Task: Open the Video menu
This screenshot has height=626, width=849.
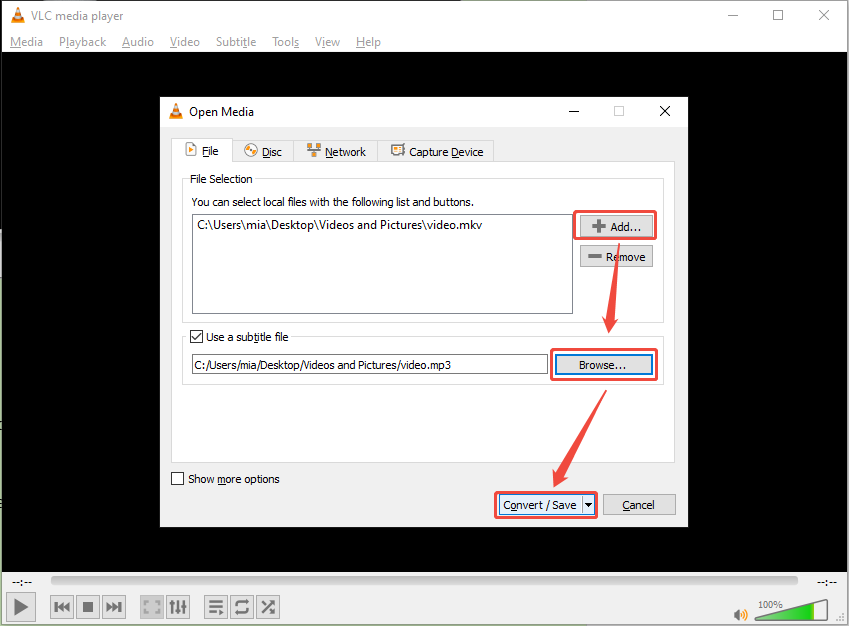Action: point(185,42)
